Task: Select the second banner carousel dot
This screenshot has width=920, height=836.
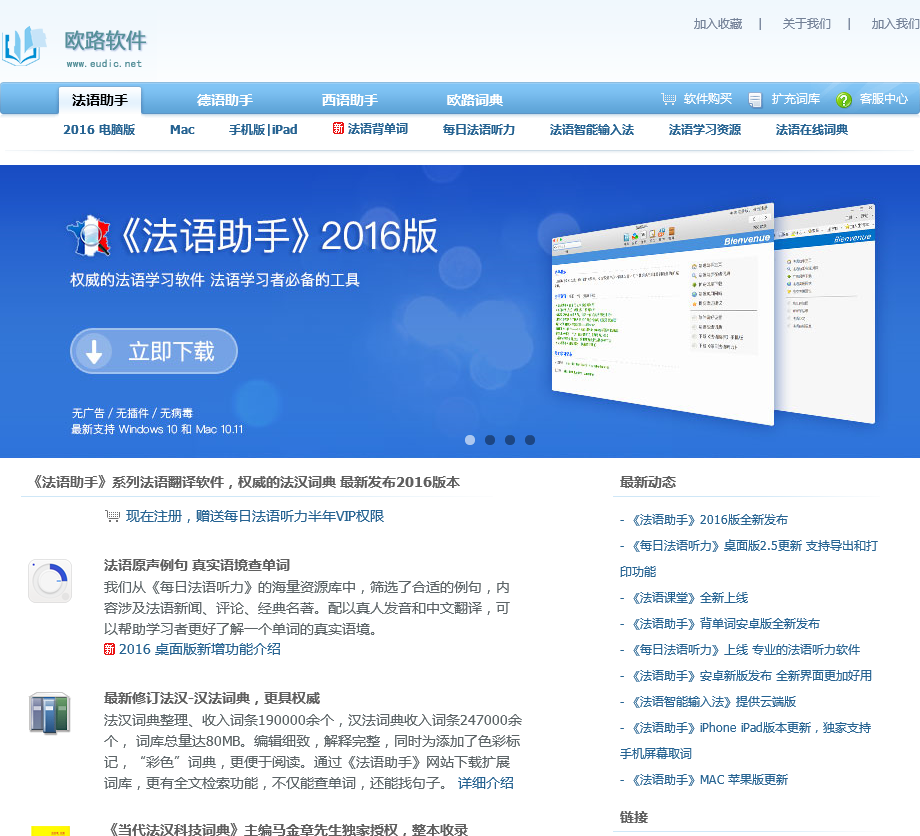Action: (490, 440)
